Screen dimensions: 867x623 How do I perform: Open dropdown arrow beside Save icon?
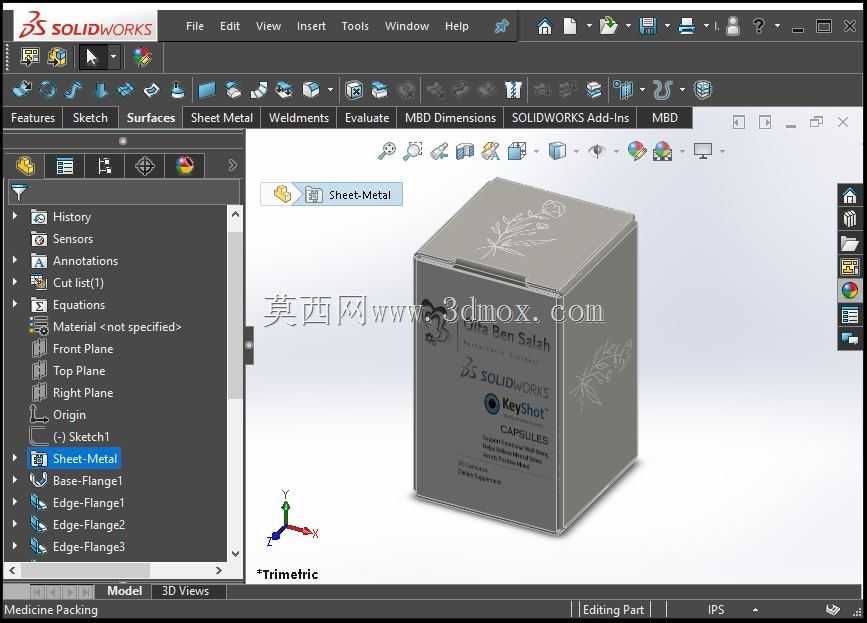(667, 26)
